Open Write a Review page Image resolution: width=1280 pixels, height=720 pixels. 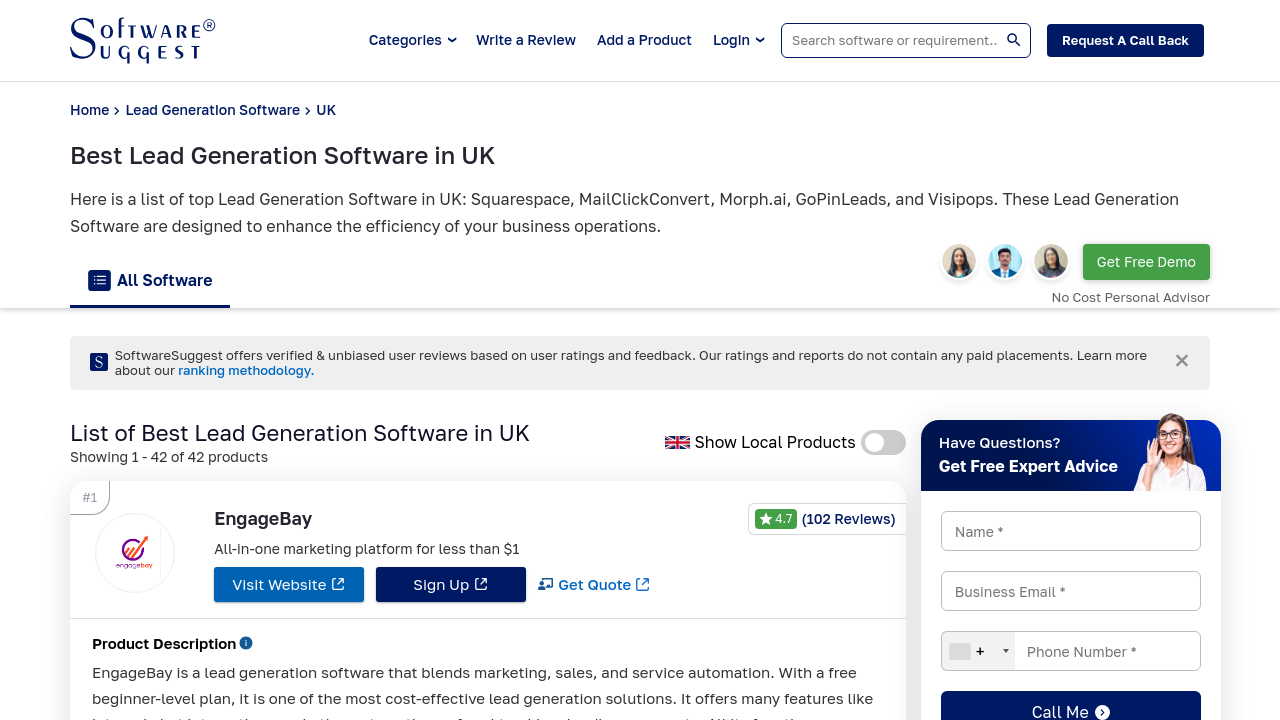(526, 40)
